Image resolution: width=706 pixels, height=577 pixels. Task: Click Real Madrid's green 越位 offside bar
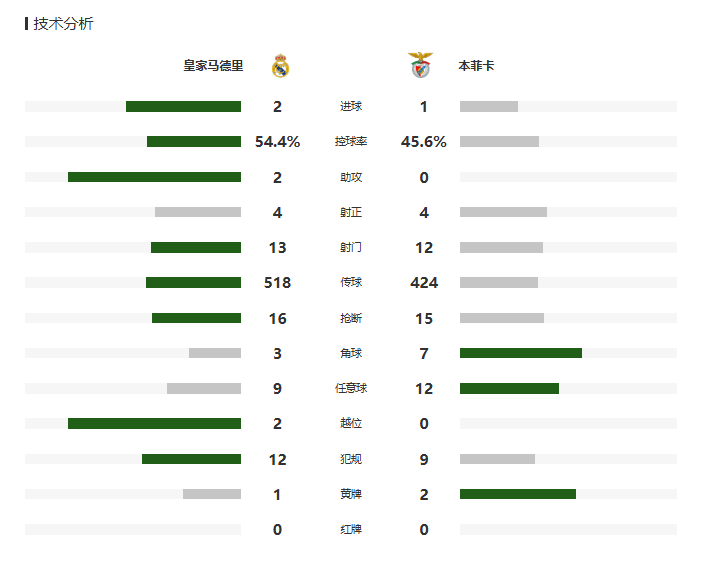click(x=154, y=423)
